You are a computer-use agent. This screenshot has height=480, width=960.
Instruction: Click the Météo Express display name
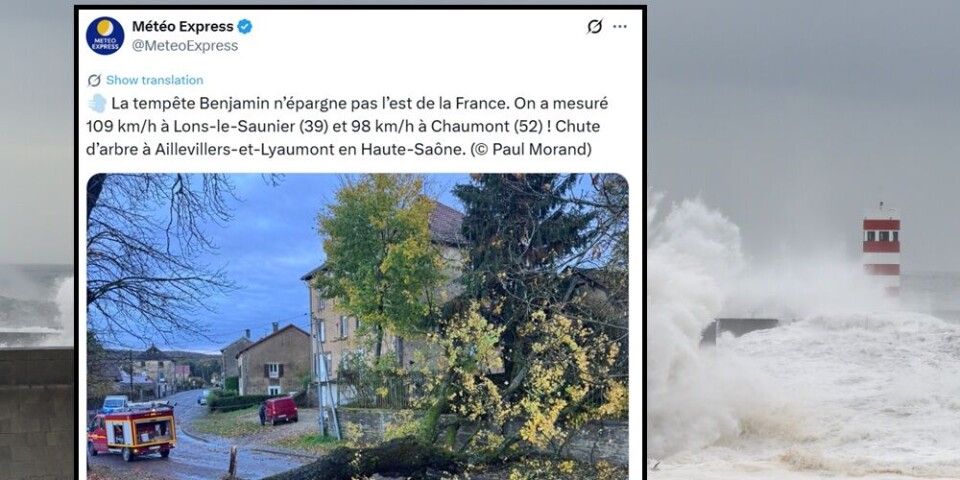click(x=182, y=26)
